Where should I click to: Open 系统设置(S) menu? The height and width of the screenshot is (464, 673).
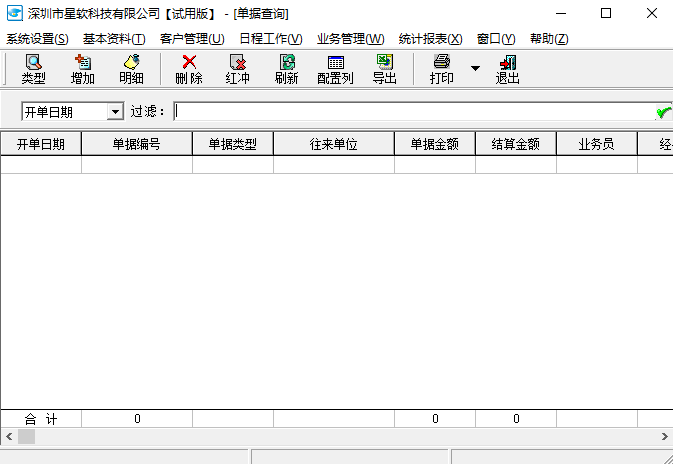point(37,39)
